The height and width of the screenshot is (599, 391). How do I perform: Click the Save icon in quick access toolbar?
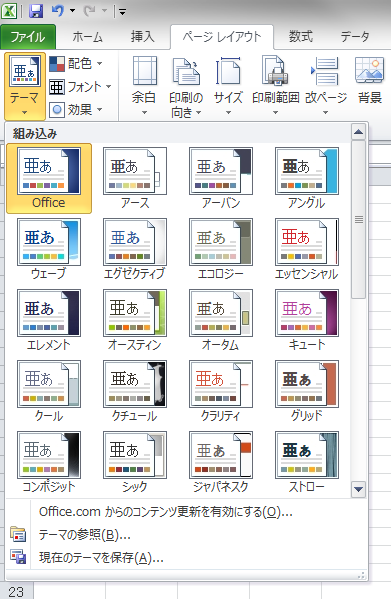pos(36,11)
